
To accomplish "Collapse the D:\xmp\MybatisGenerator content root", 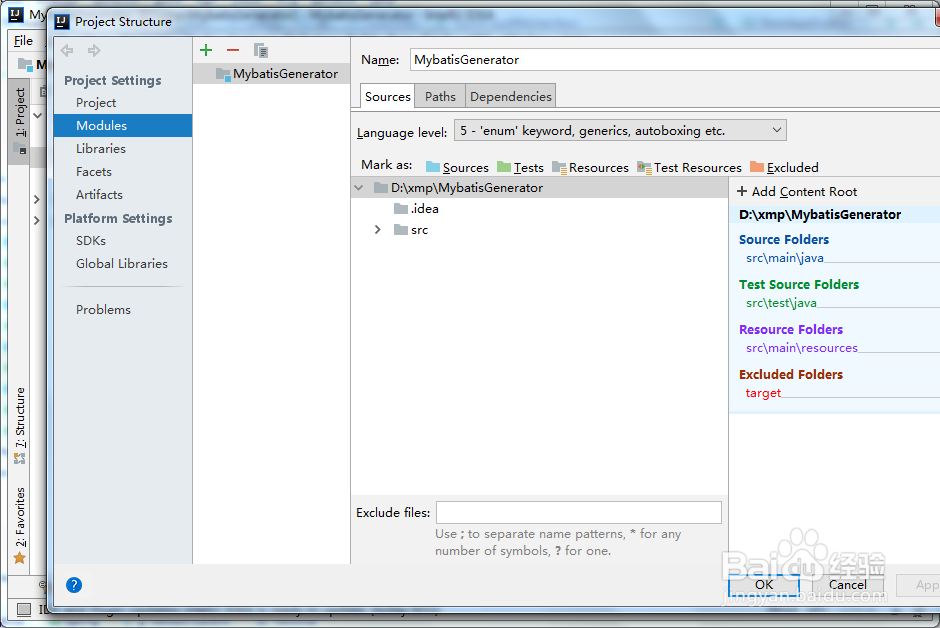I will coord(358,188).
